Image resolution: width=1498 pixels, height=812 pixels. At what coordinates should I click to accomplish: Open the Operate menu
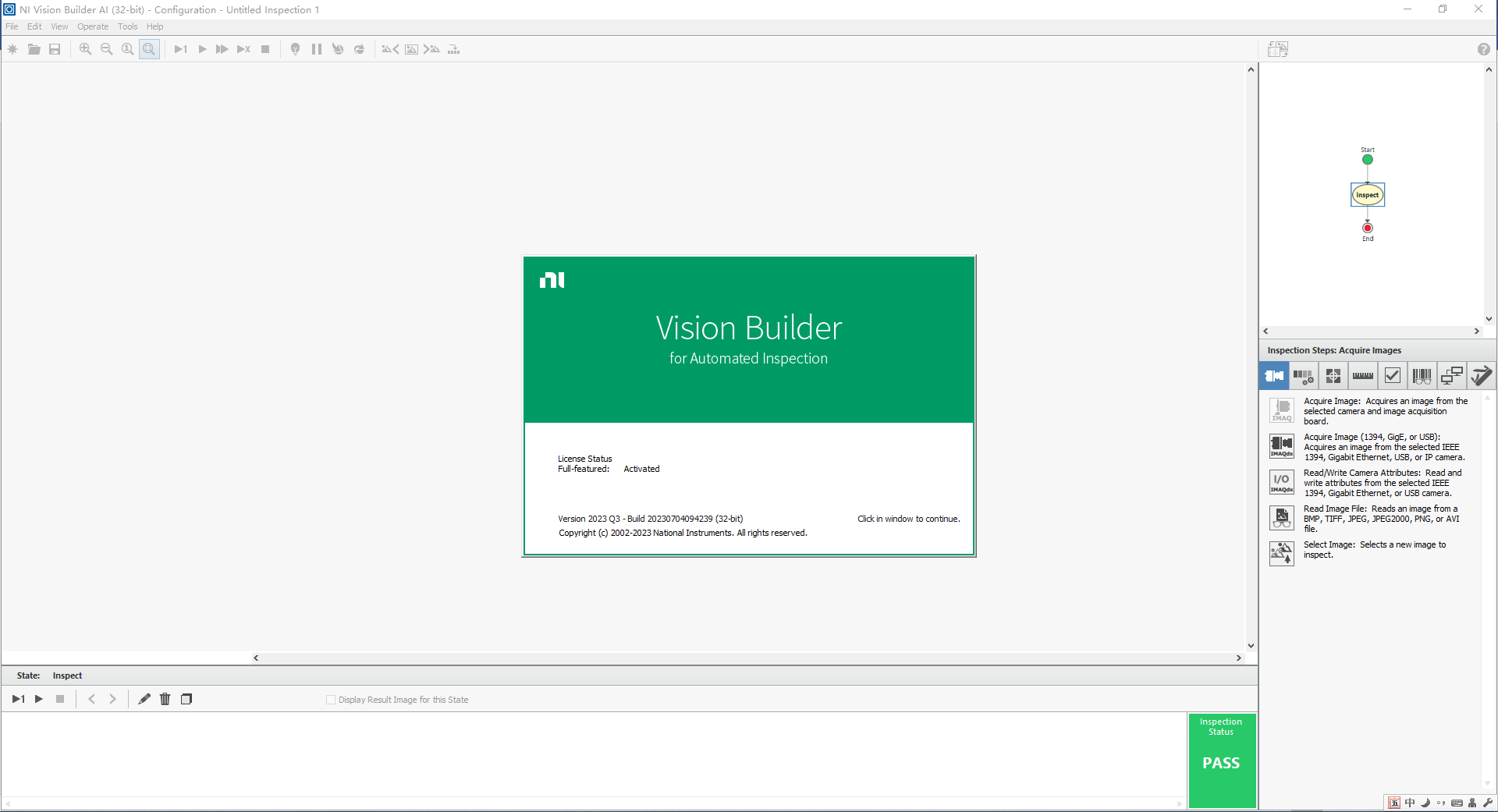[93, 27]
